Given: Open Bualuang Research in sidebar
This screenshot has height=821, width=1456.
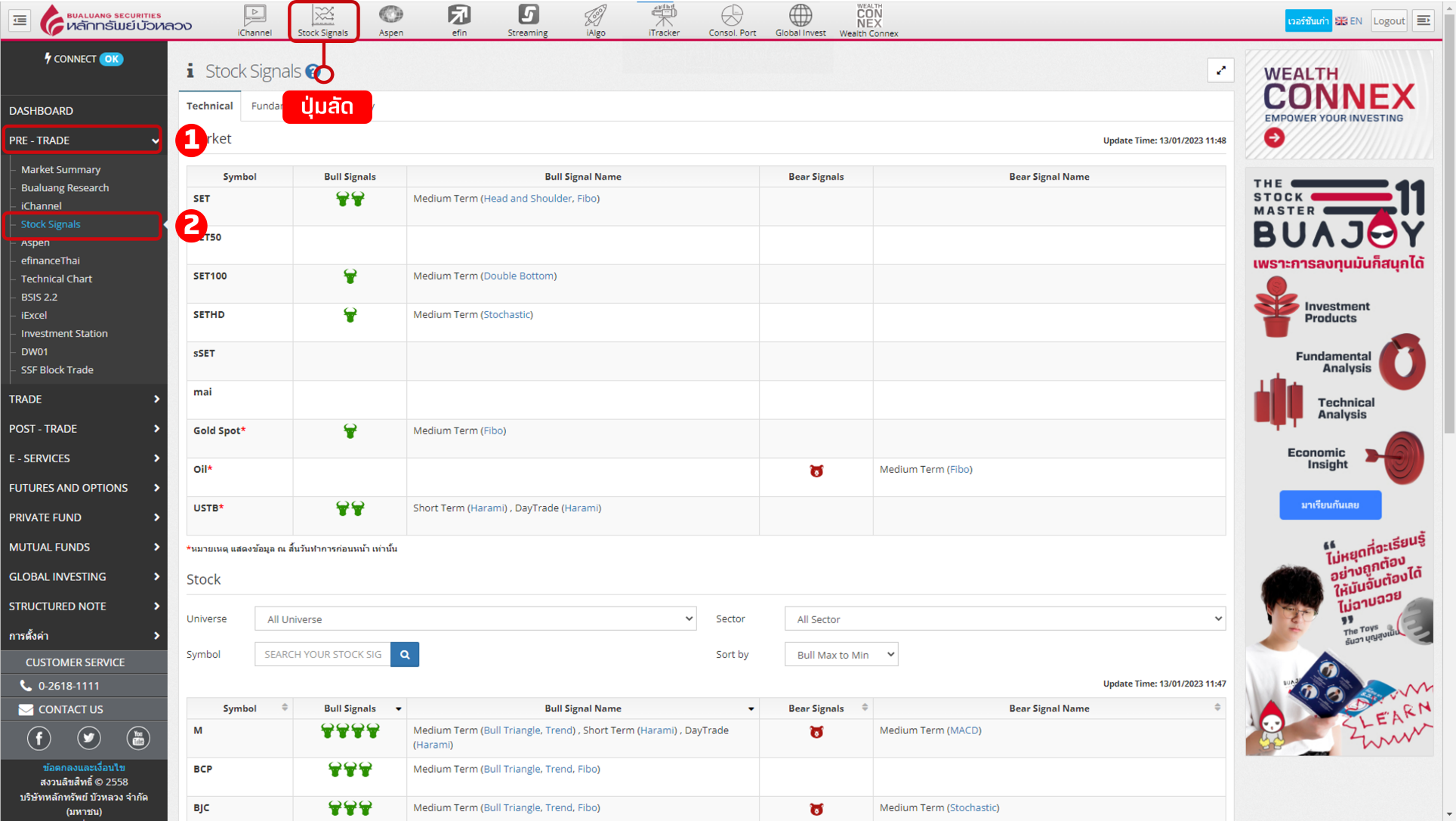Looking at the screenshot, I should click(65, 187).
